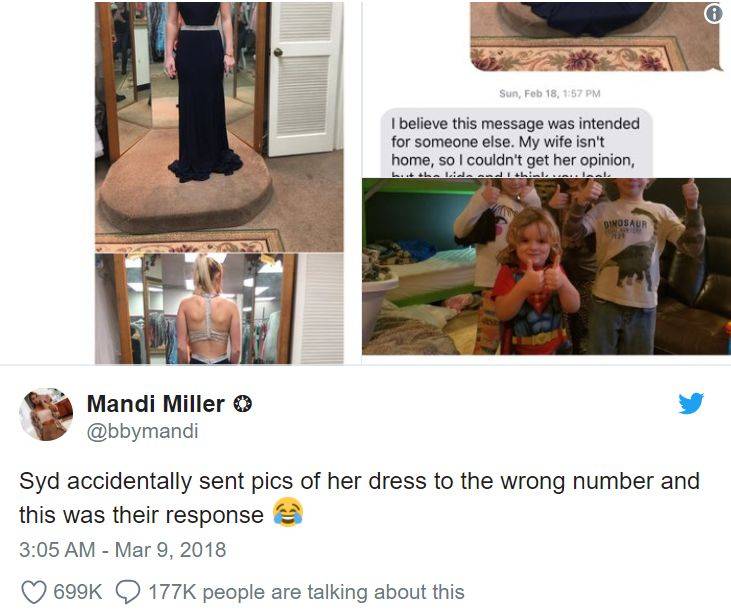
Task: Click the heart like icon
Action: (x=34, y=592)
